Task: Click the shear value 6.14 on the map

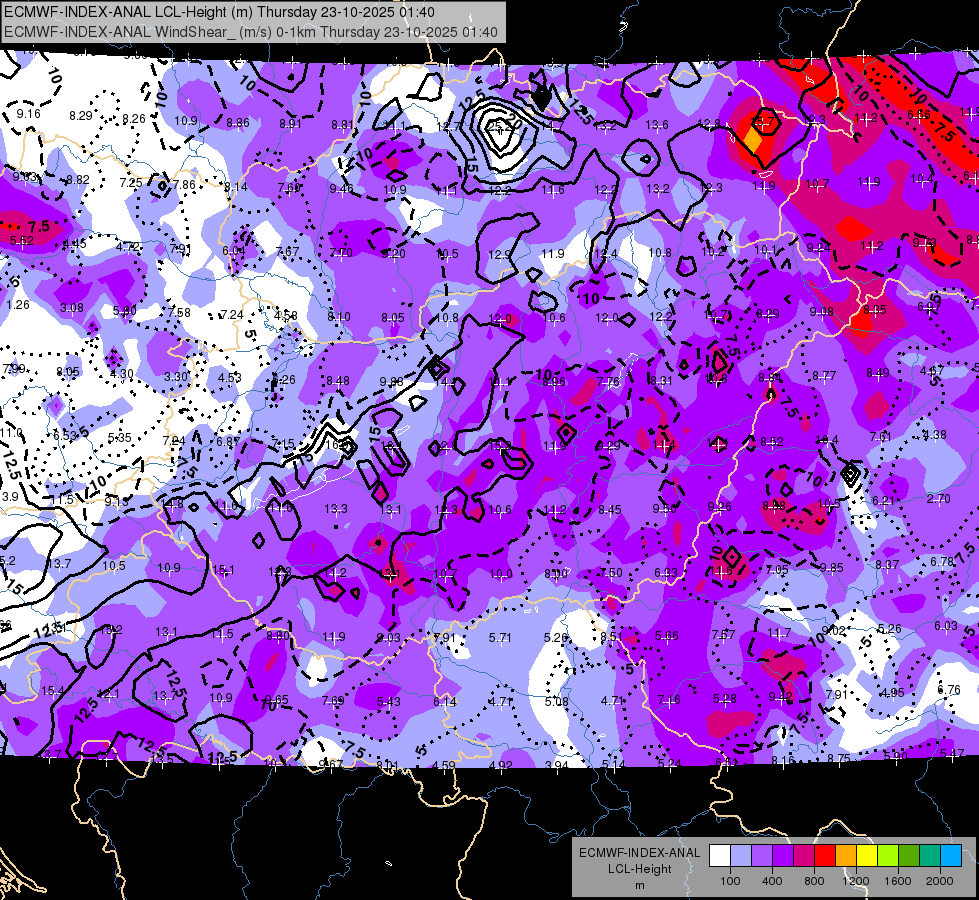Action: pos(445,702)
